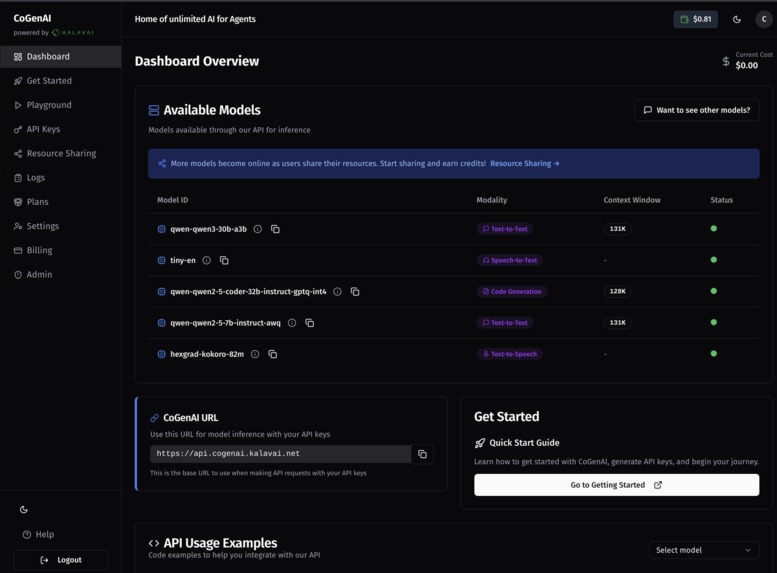Click the Code Generation modality badge
Image resolution: width=777 pixels, height=573 pixels.
[x=512, y=291]
